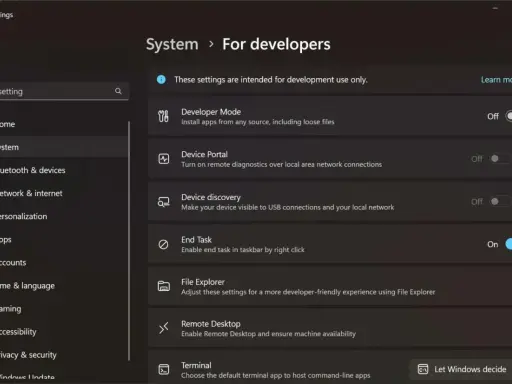Toggle Developer Mode switch
This screenshot has width=512, height=384.
pos(508,116)
